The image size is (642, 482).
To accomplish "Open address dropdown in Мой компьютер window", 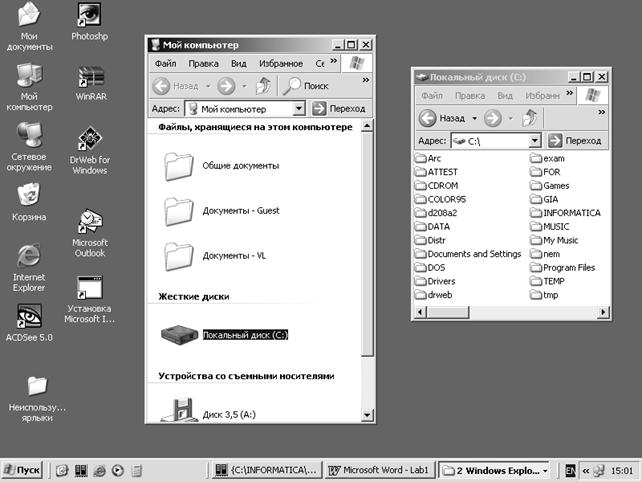I will tap(299, 109).
